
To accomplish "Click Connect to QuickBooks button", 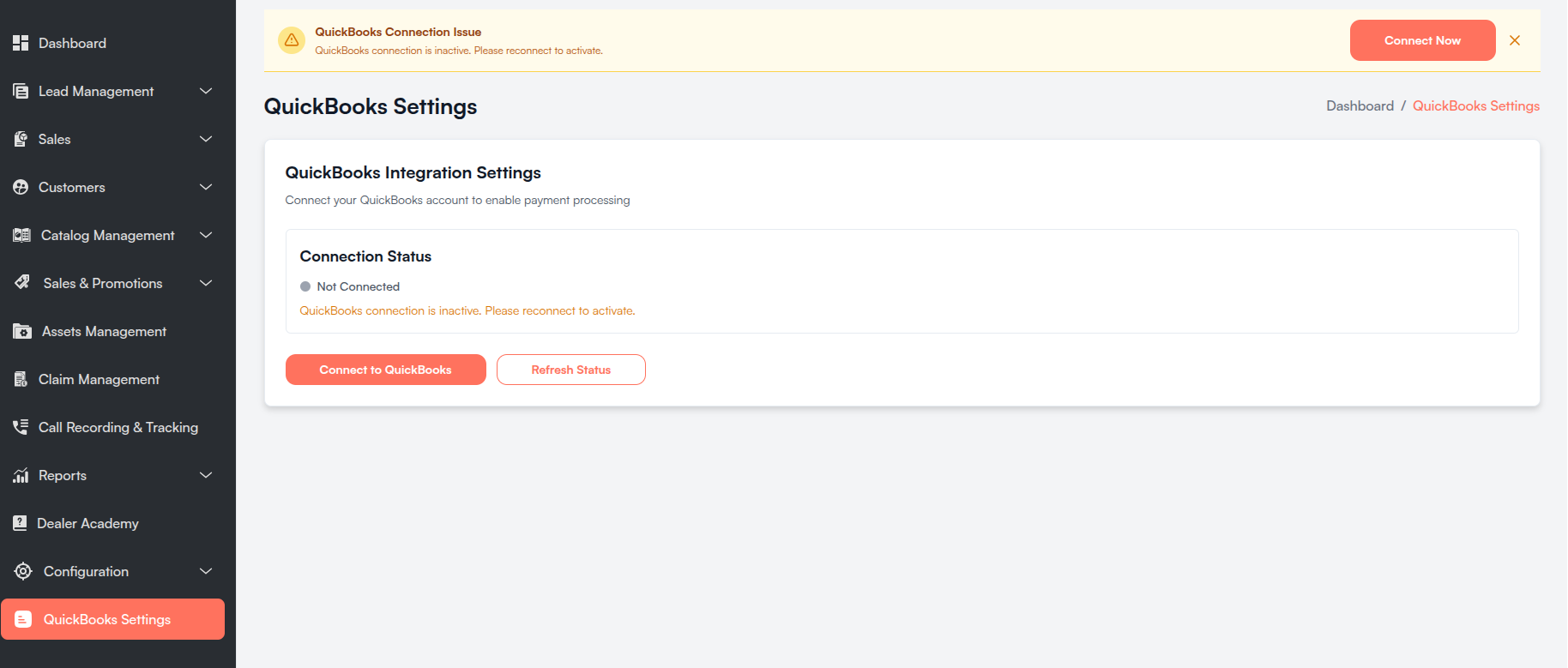I will click(x=385, y=370).
